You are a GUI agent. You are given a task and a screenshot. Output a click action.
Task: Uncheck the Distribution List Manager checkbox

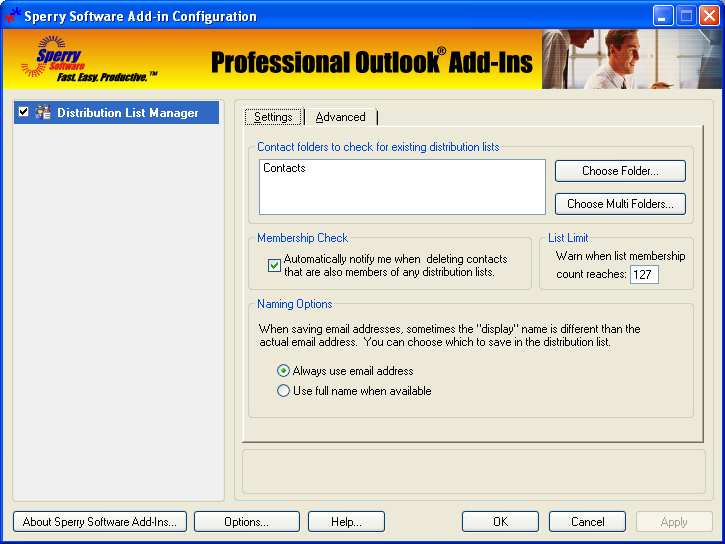[24, 112]
